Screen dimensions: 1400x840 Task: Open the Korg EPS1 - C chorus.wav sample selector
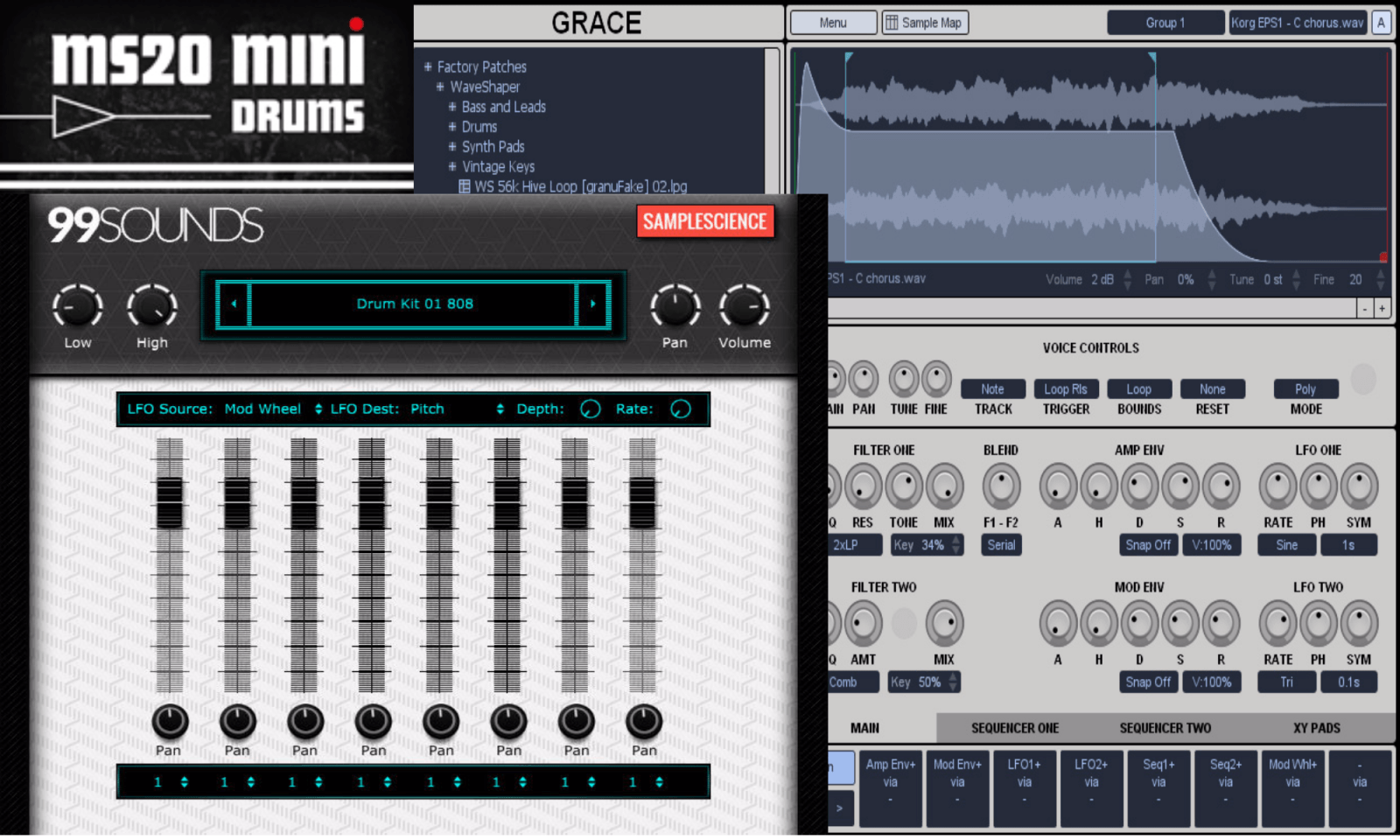pyautogui.click(x=1298, y=23)
